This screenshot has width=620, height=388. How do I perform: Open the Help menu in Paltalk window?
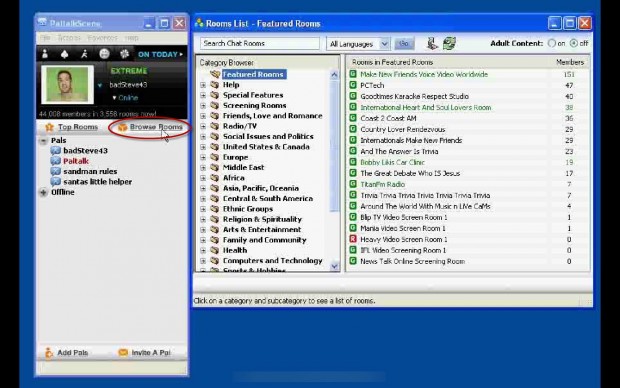(132, 38)
